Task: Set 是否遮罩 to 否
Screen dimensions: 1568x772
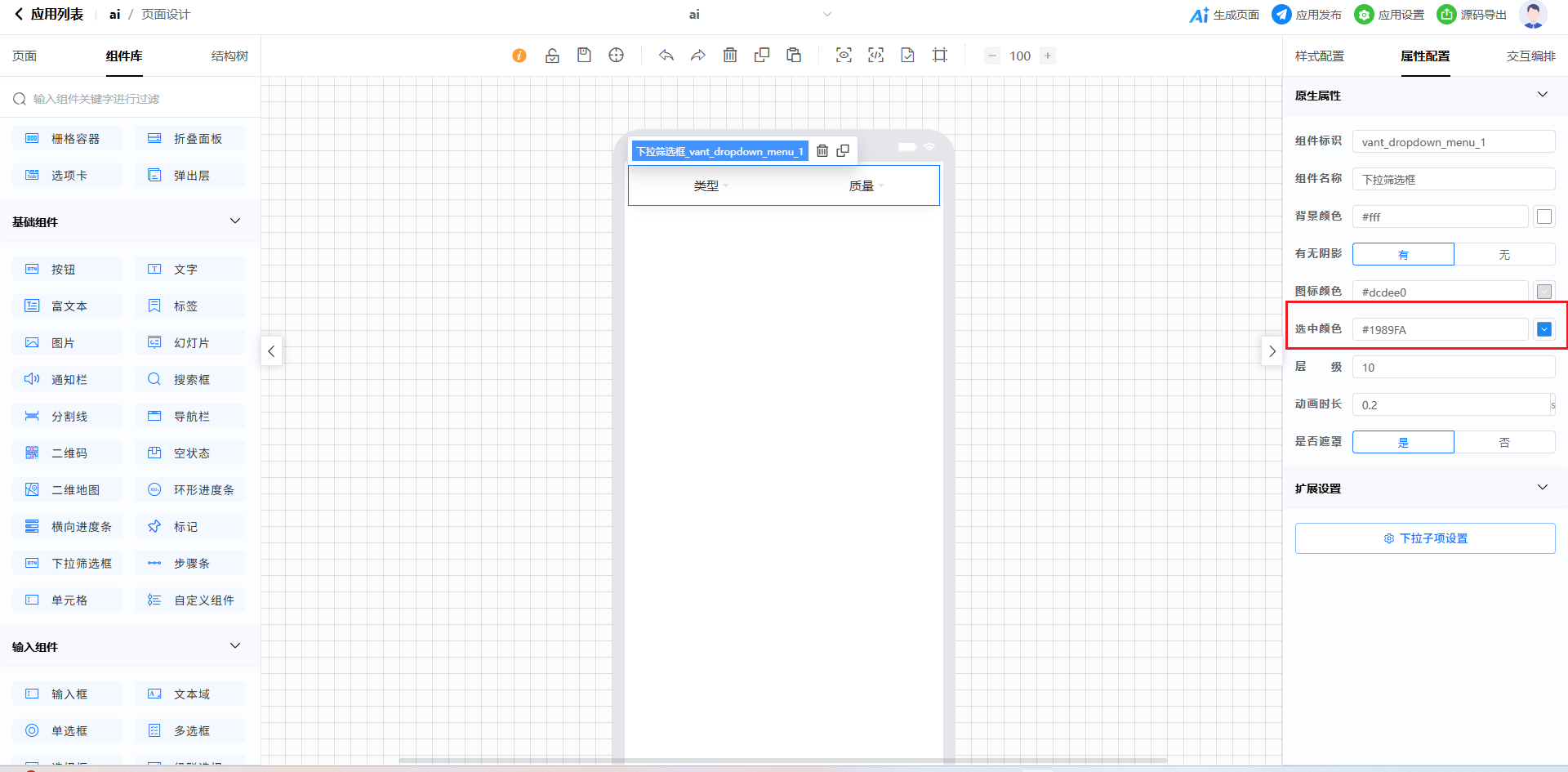Action: coord(1504,443)
